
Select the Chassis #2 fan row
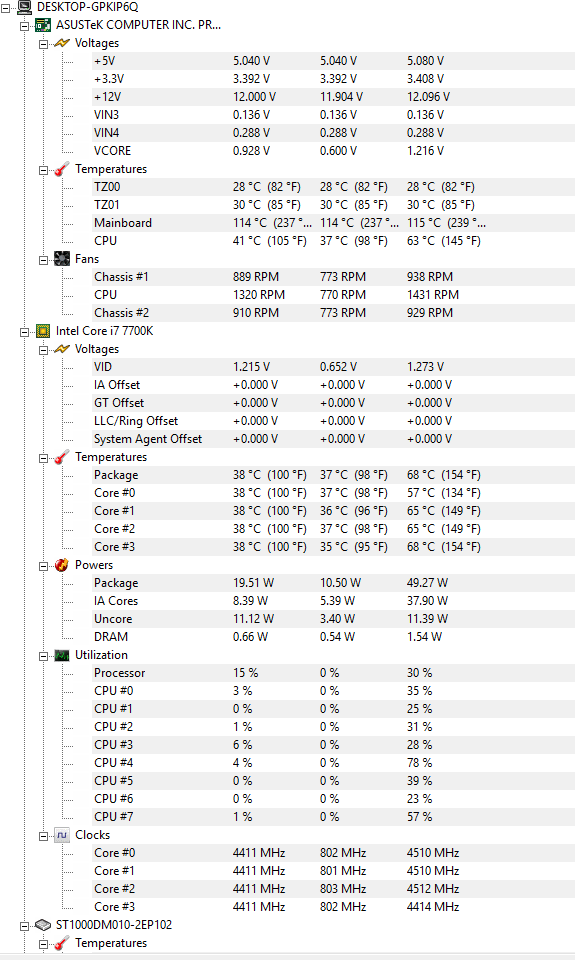[x=333, y=313]
